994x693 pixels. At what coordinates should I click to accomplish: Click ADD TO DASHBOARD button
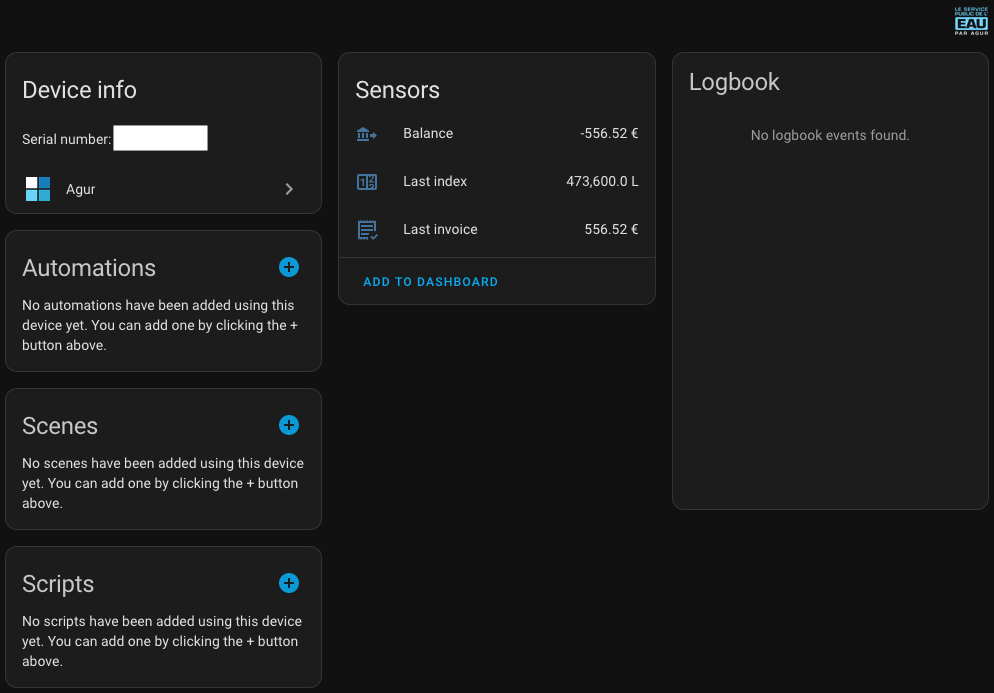tap(430, 282)
